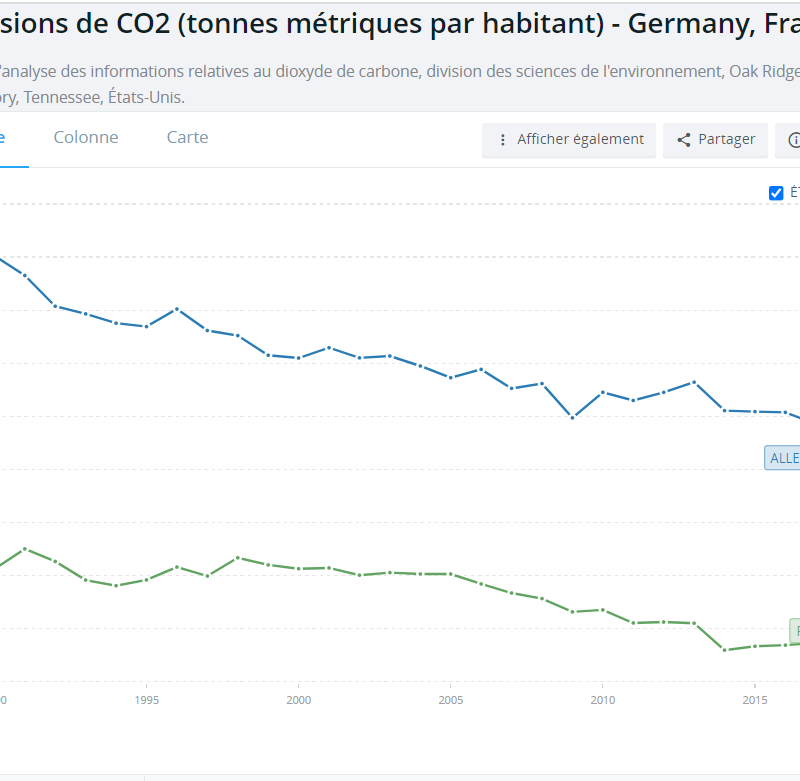
Task: Switch to the Colonne tab
Action: click(86, 138)
